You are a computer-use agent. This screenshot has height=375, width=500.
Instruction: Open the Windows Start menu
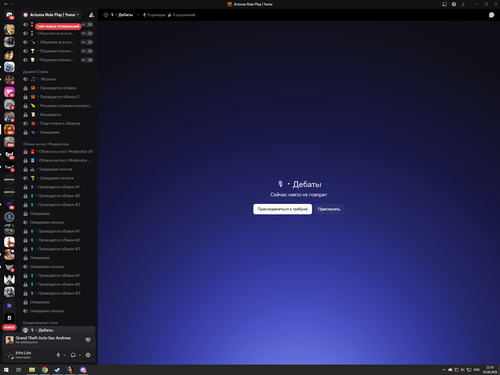point(6,370)
